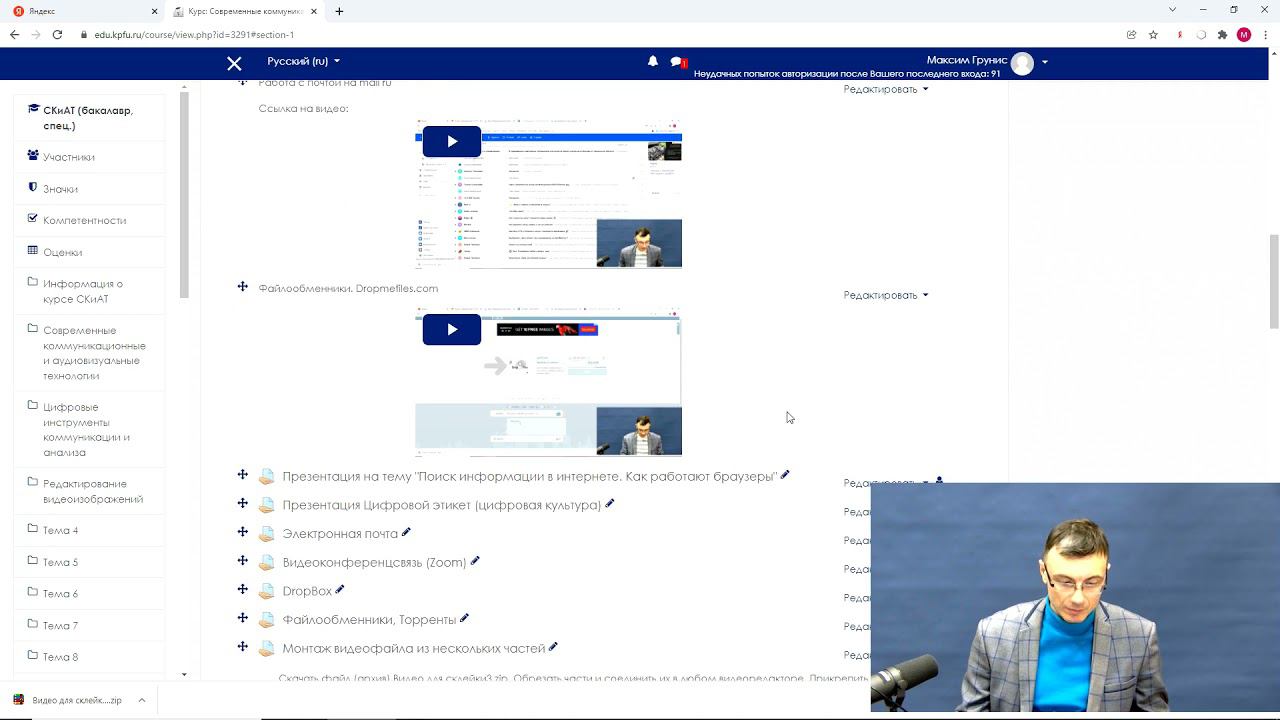Open the Редактировать menu for mail.ru item
1280x720 pixels.
point(886,89)
